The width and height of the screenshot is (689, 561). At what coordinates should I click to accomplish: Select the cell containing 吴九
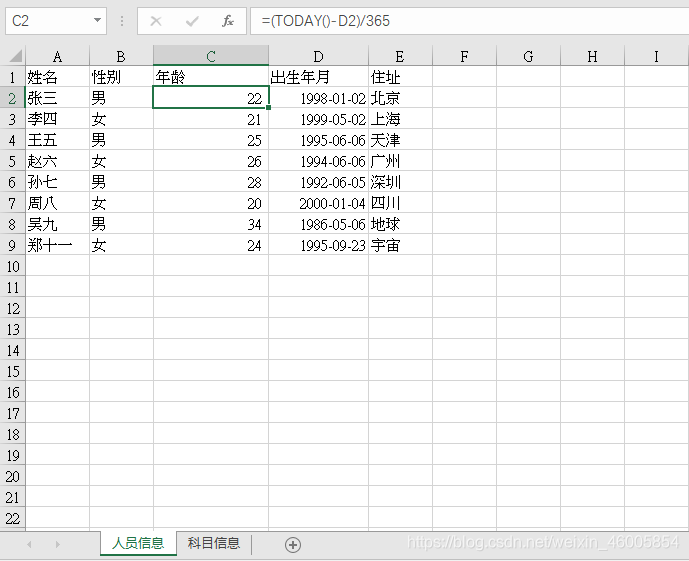coord(58,224)
